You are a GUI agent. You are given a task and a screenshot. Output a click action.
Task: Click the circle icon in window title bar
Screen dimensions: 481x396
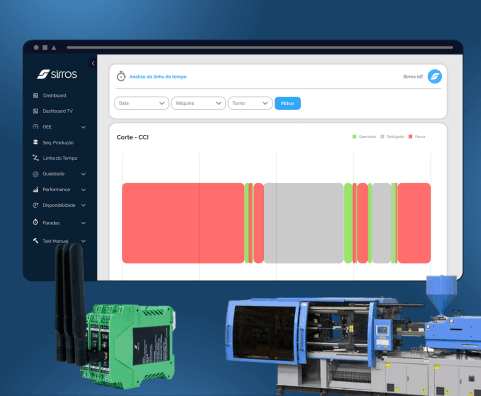[x=36, y=47]
